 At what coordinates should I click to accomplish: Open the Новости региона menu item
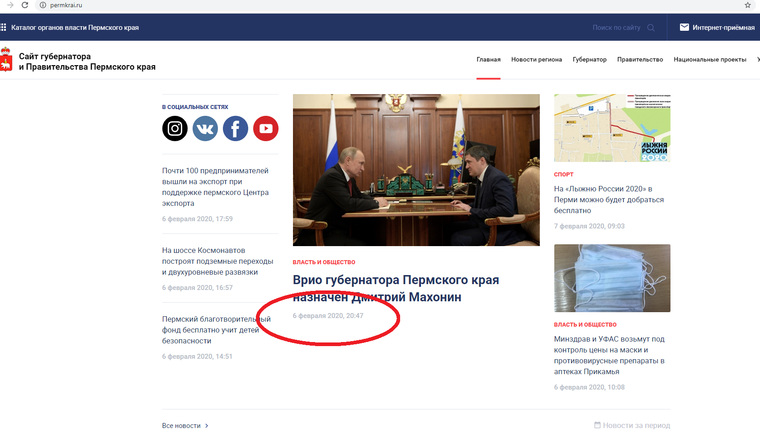(536, 60)
